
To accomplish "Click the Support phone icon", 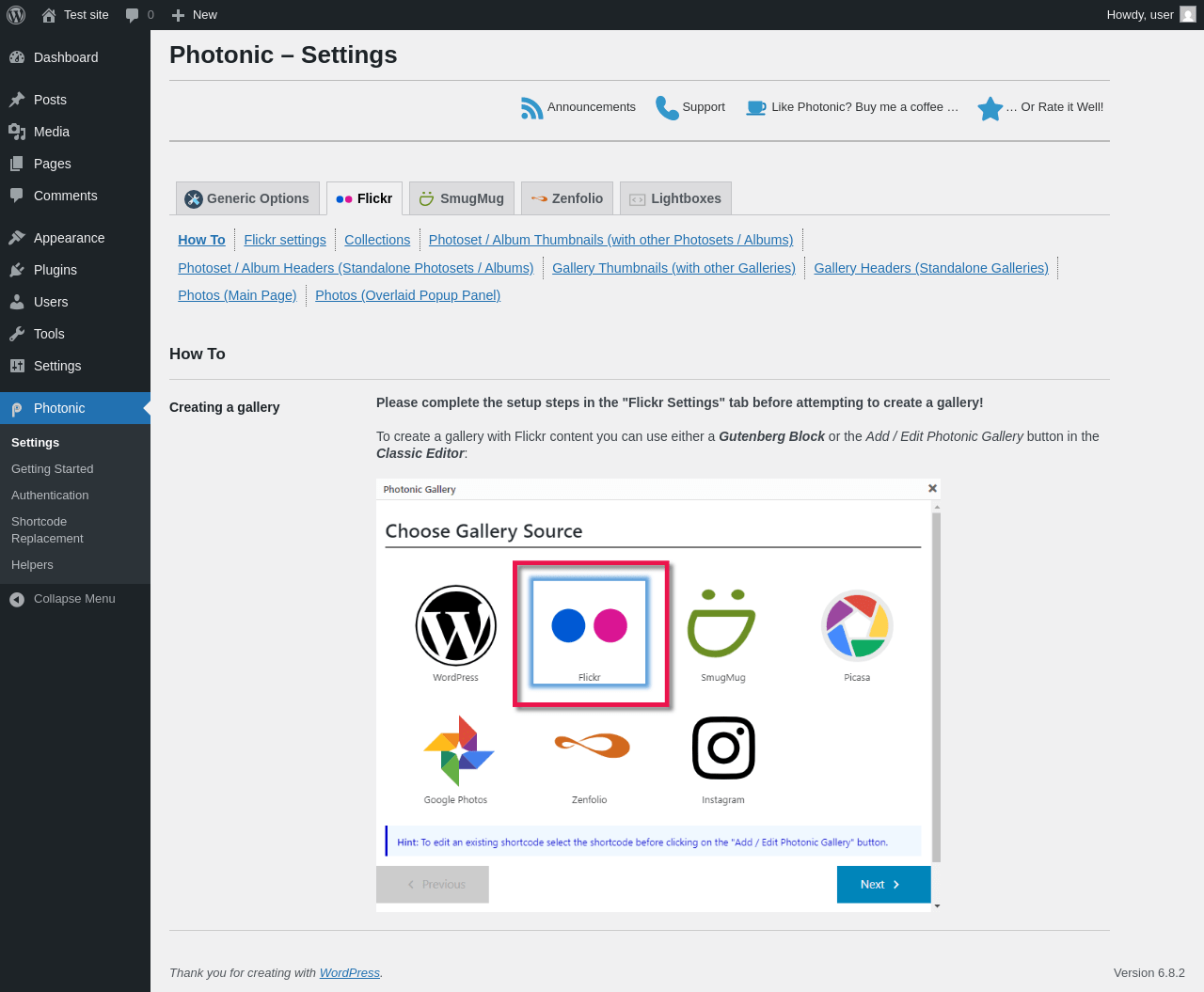I will tap(667, 108).
